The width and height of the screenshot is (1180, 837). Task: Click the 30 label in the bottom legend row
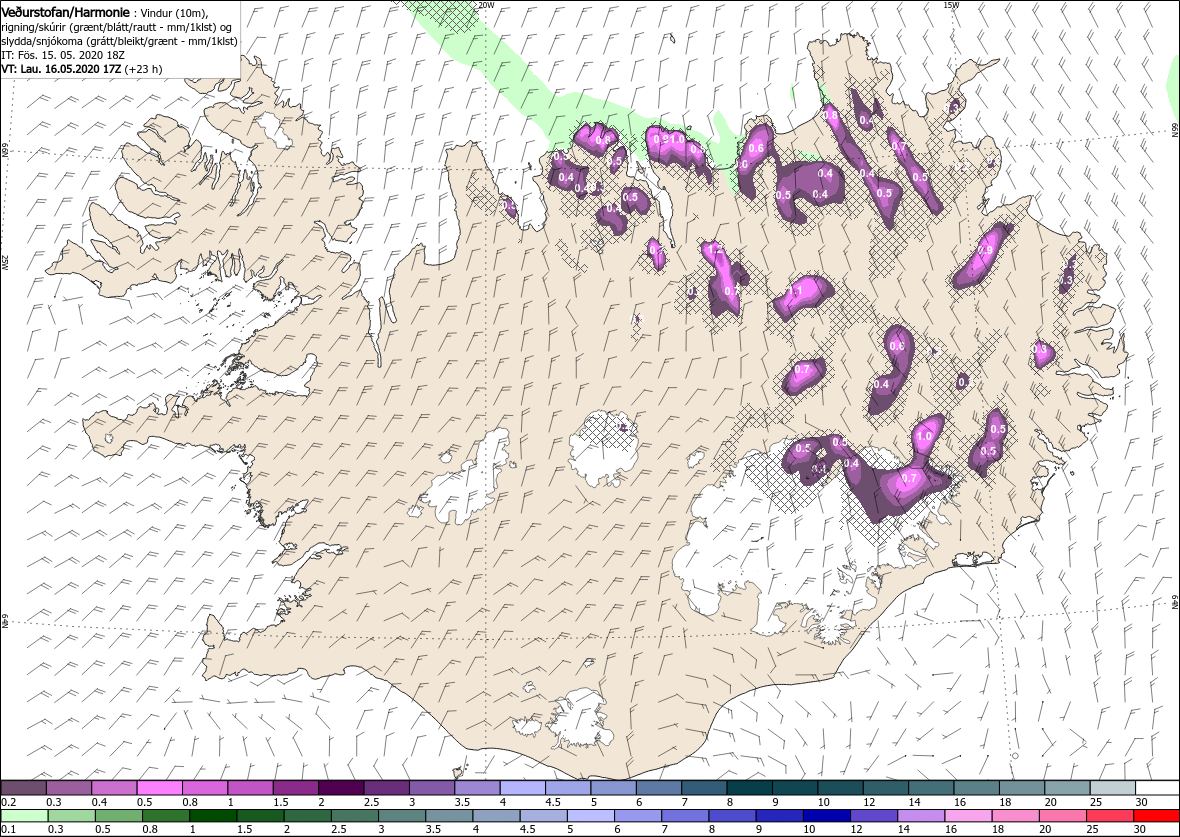[x=1141, y=830]
